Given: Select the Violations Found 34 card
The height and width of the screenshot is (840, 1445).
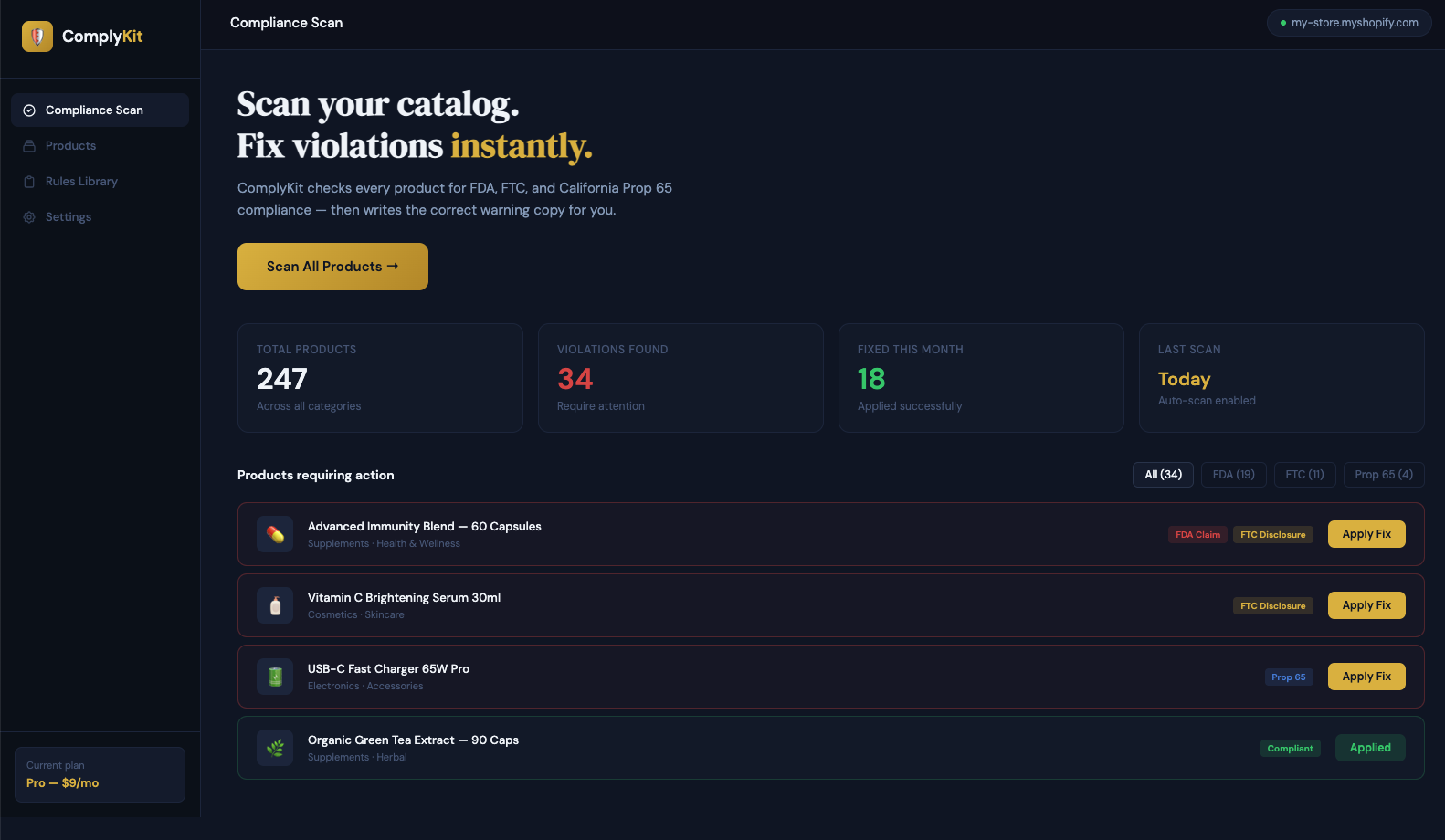Looking at the screenshot, I should pos(680,378).
